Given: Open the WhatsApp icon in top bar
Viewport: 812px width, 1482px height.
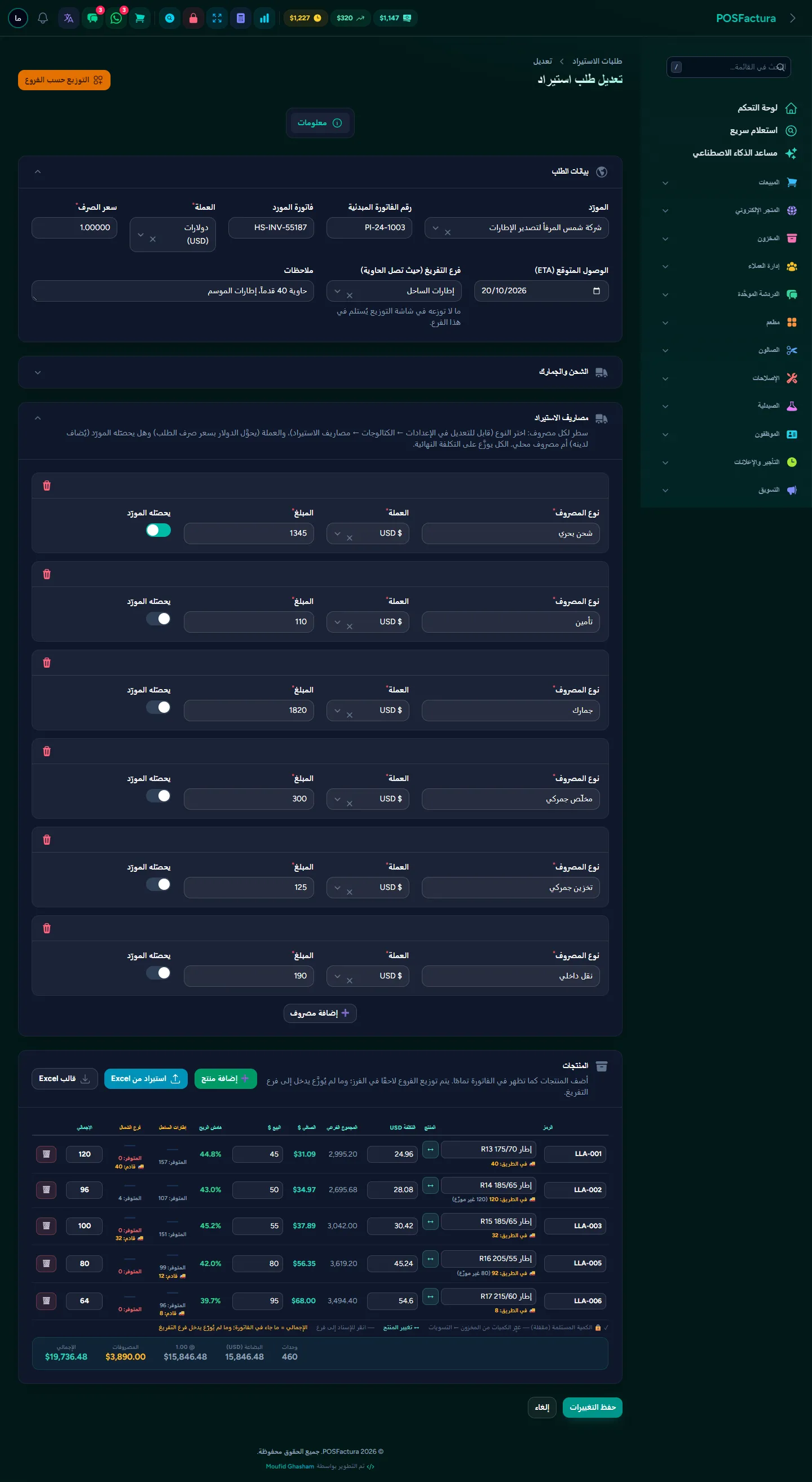Looking at the screenshot, I should [x=116, y=18].
